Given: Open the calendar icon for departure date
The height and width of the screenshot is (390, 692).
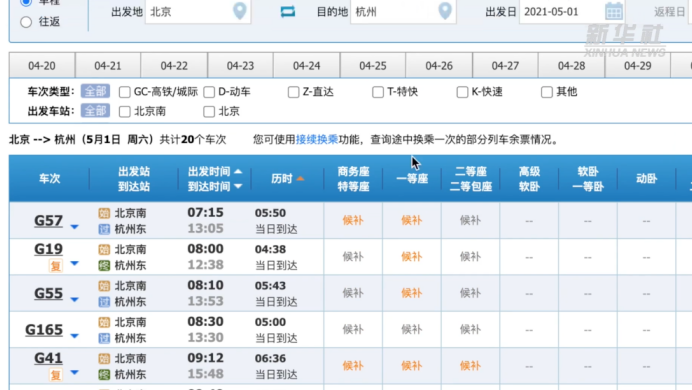Looking at the screenshot, I should click(x=613, y=11).
